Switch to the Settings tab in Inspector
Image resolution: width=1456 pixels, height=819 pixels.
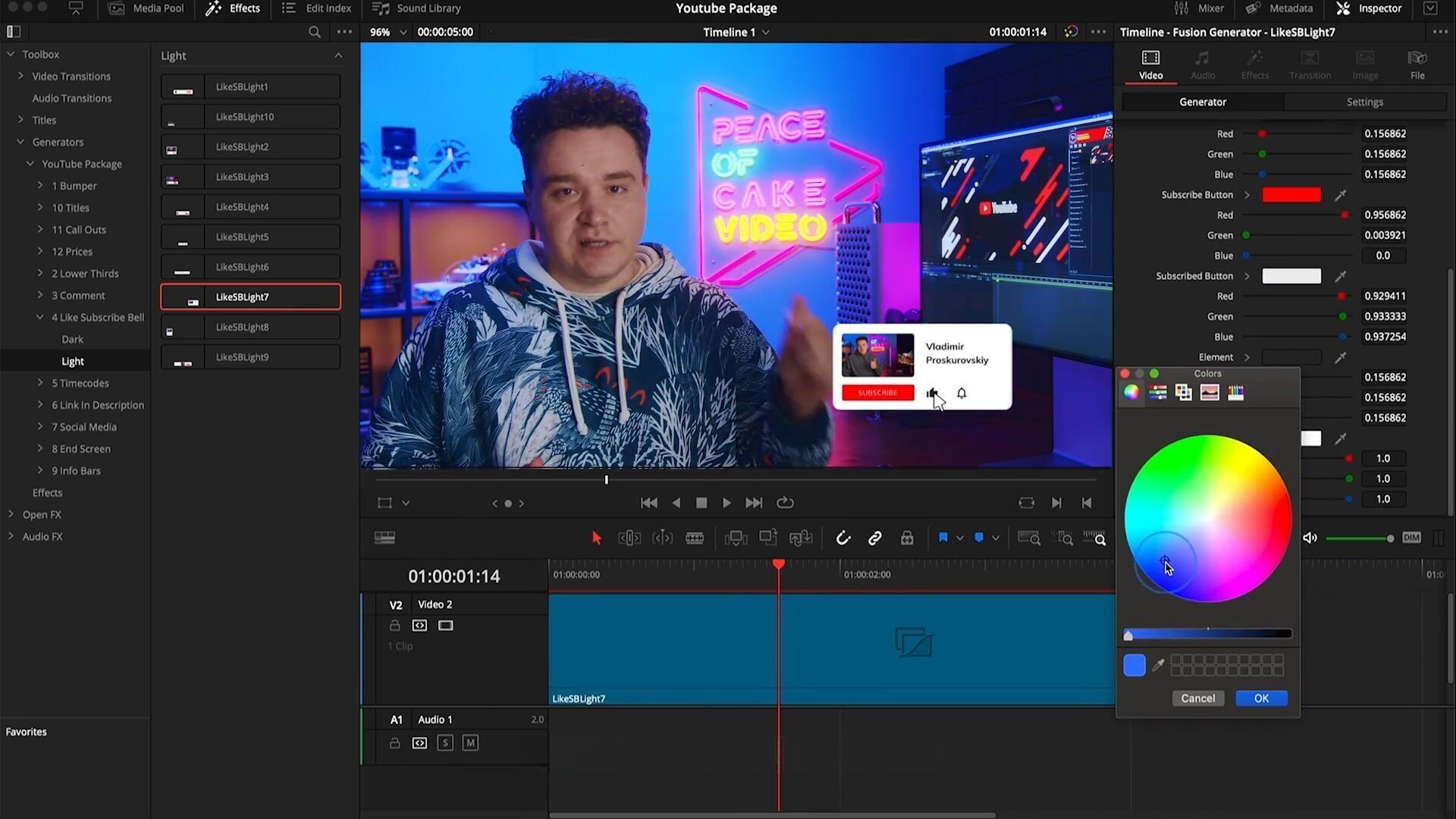pos(1364,102)
